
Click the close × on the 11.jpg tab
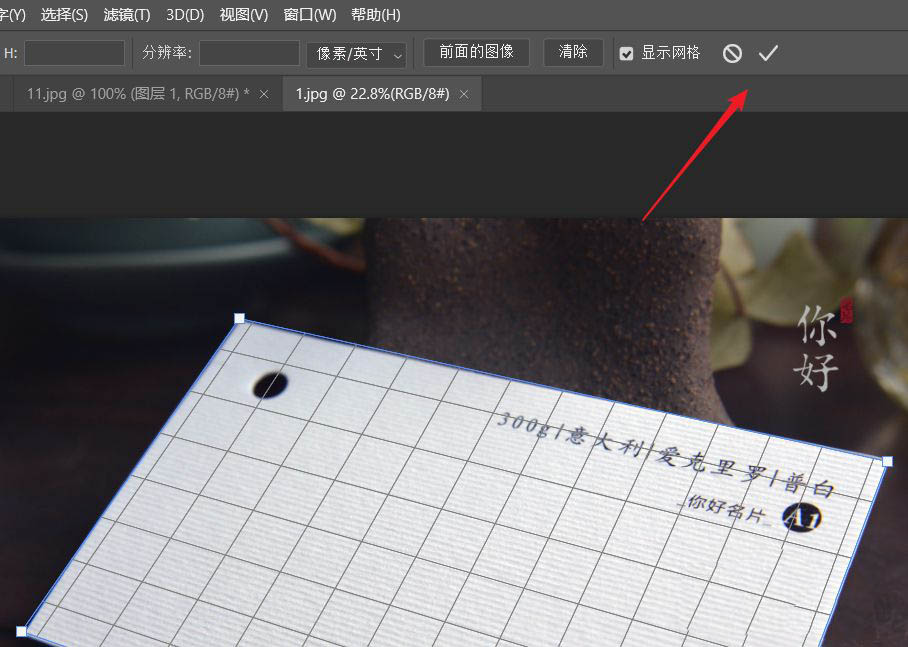point(264,93)
